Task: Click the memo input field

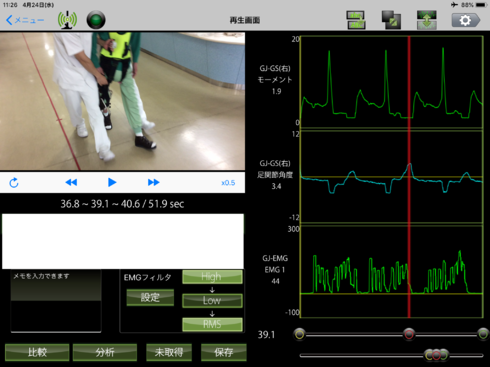Action: pos(56,301)
